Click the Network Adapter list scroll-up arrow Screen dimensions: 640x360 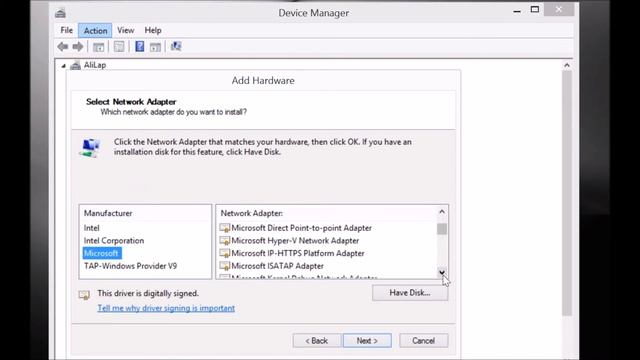tap(442, 212)
